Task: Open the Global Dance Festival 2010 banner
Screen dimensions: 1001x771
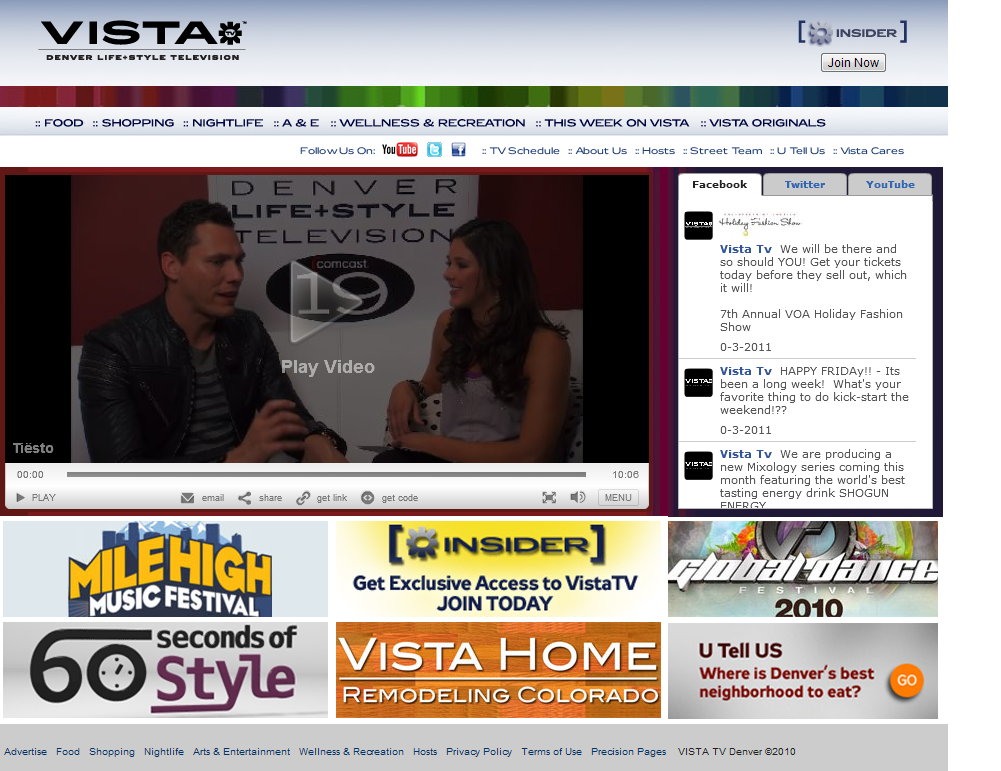Action: click(x=803, y=569)
